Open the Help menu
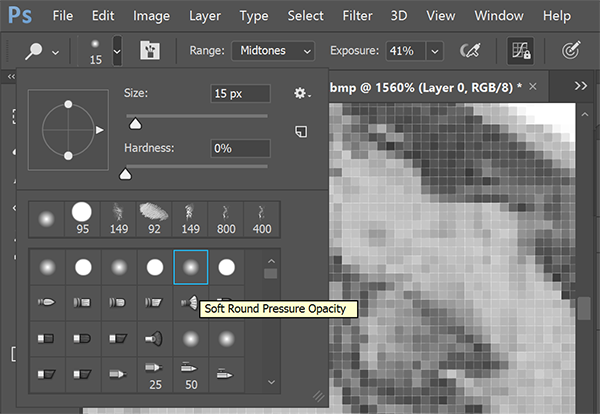Image resolution: width=600 pixels, height=414 pixels. 557,16
